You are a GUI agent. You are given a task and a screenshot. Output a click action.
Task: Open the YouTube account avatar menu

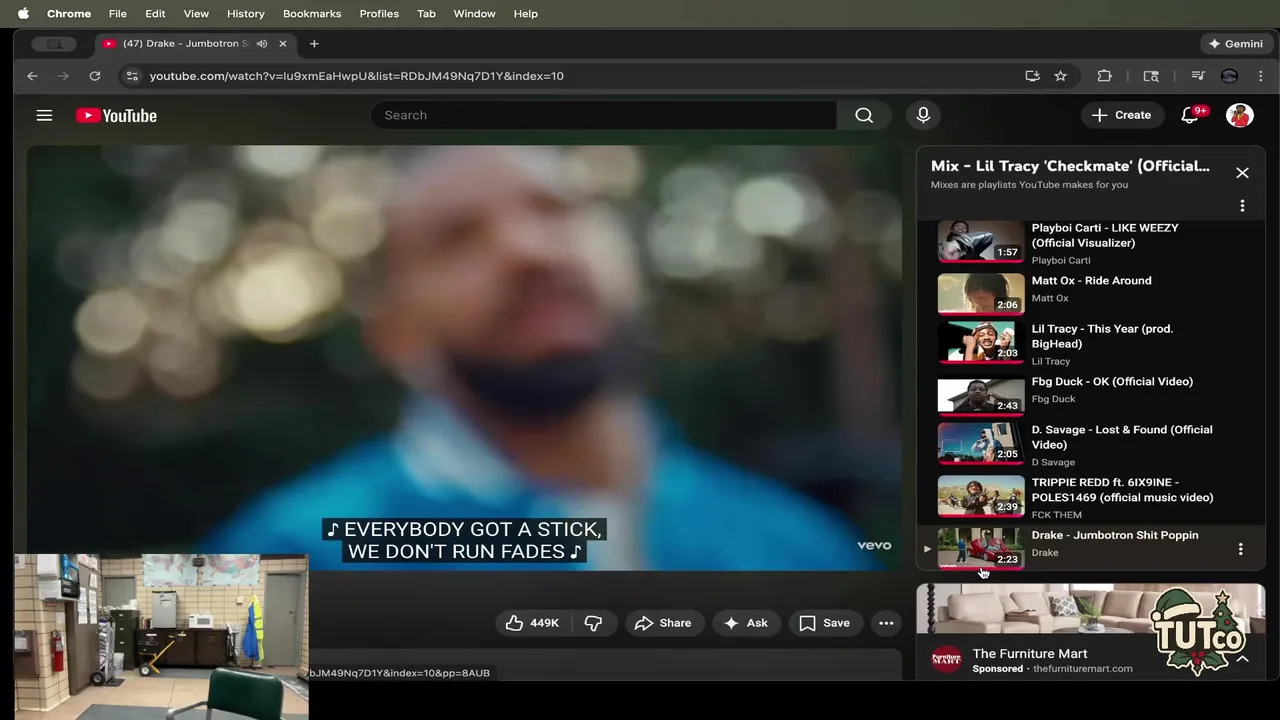(1240, 115)
